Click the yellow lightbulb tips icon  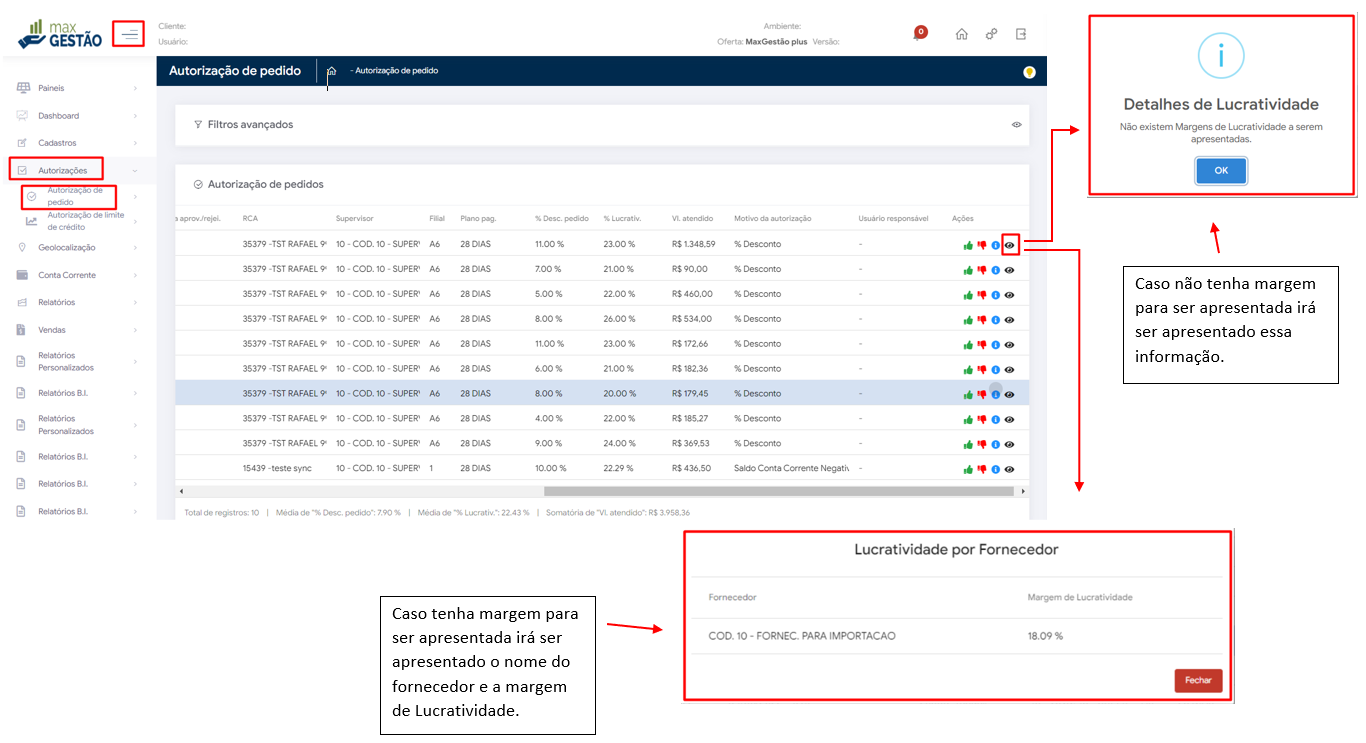point(1029,72)
